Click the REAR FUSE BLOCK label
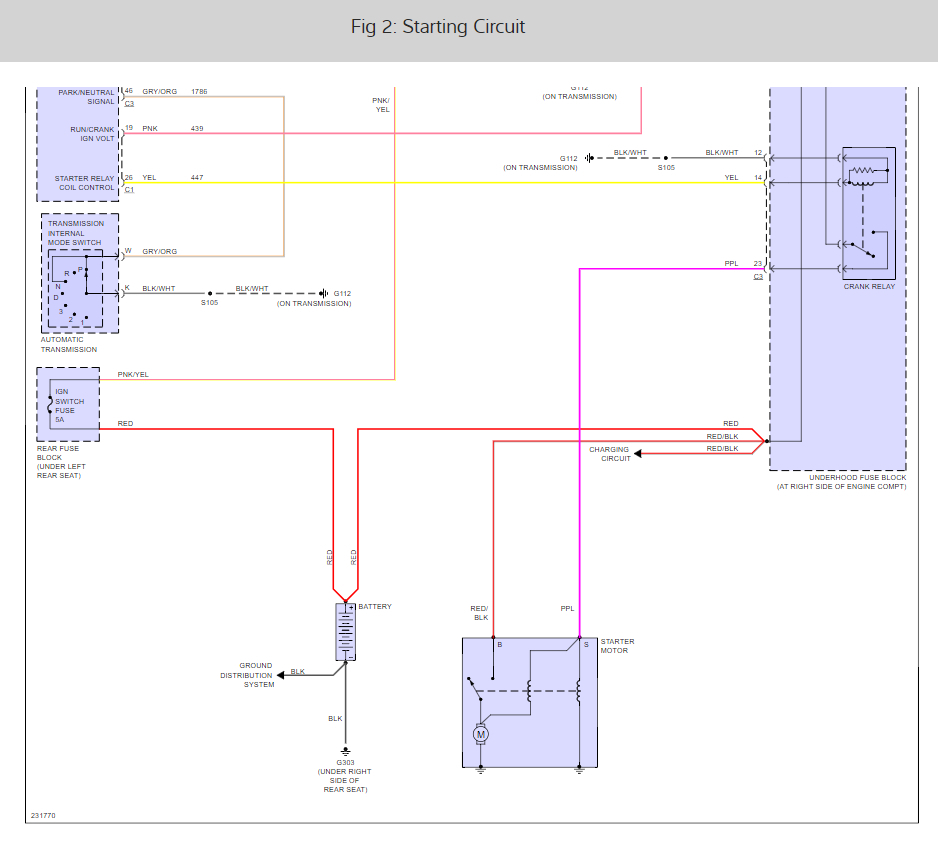This screenshot has width=938, height=847. click(x=61, y=462)
